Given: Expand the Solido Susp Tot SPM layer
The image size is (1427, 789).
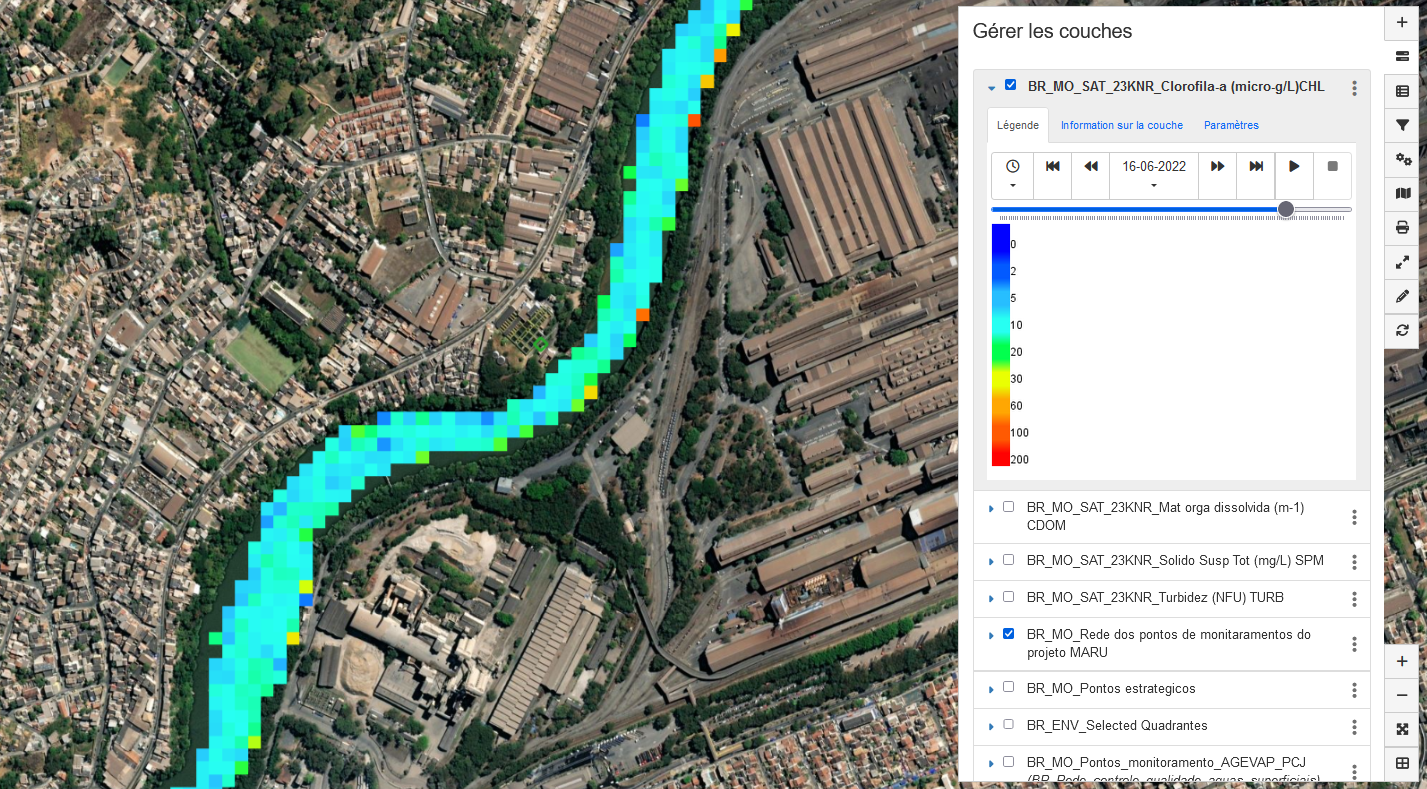Looking at the screenshot, I should [991, 562].
